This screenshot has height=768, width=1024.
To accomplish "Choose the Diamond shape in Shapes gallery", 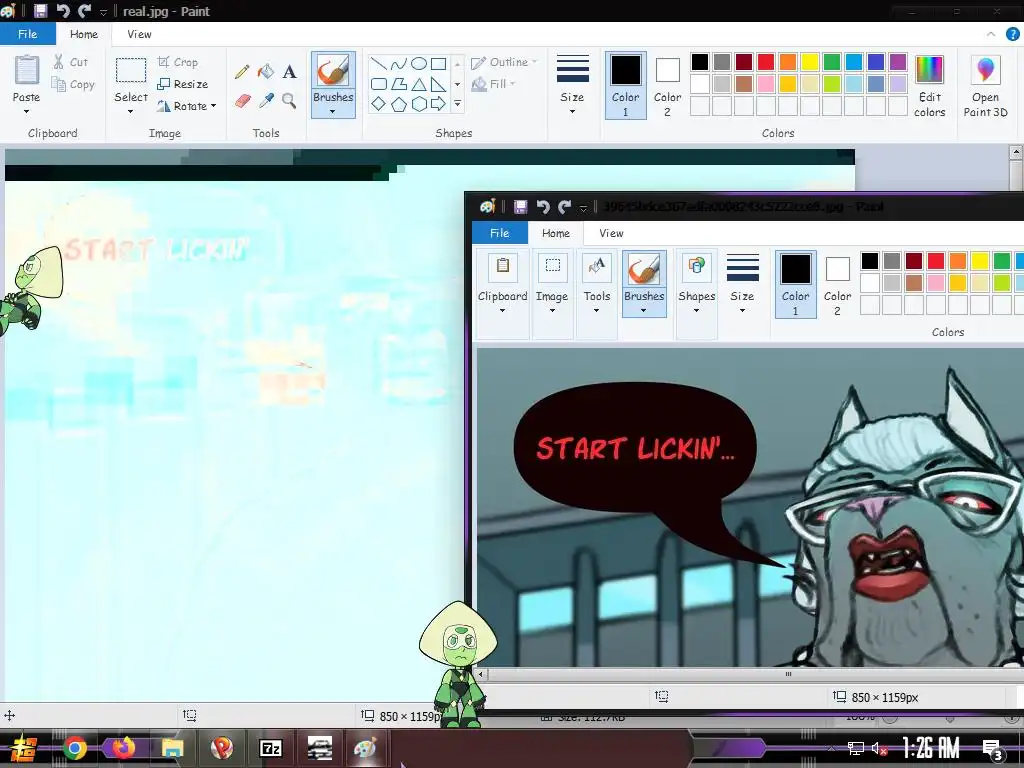I will pyautogui.click(x=378, y=104).
